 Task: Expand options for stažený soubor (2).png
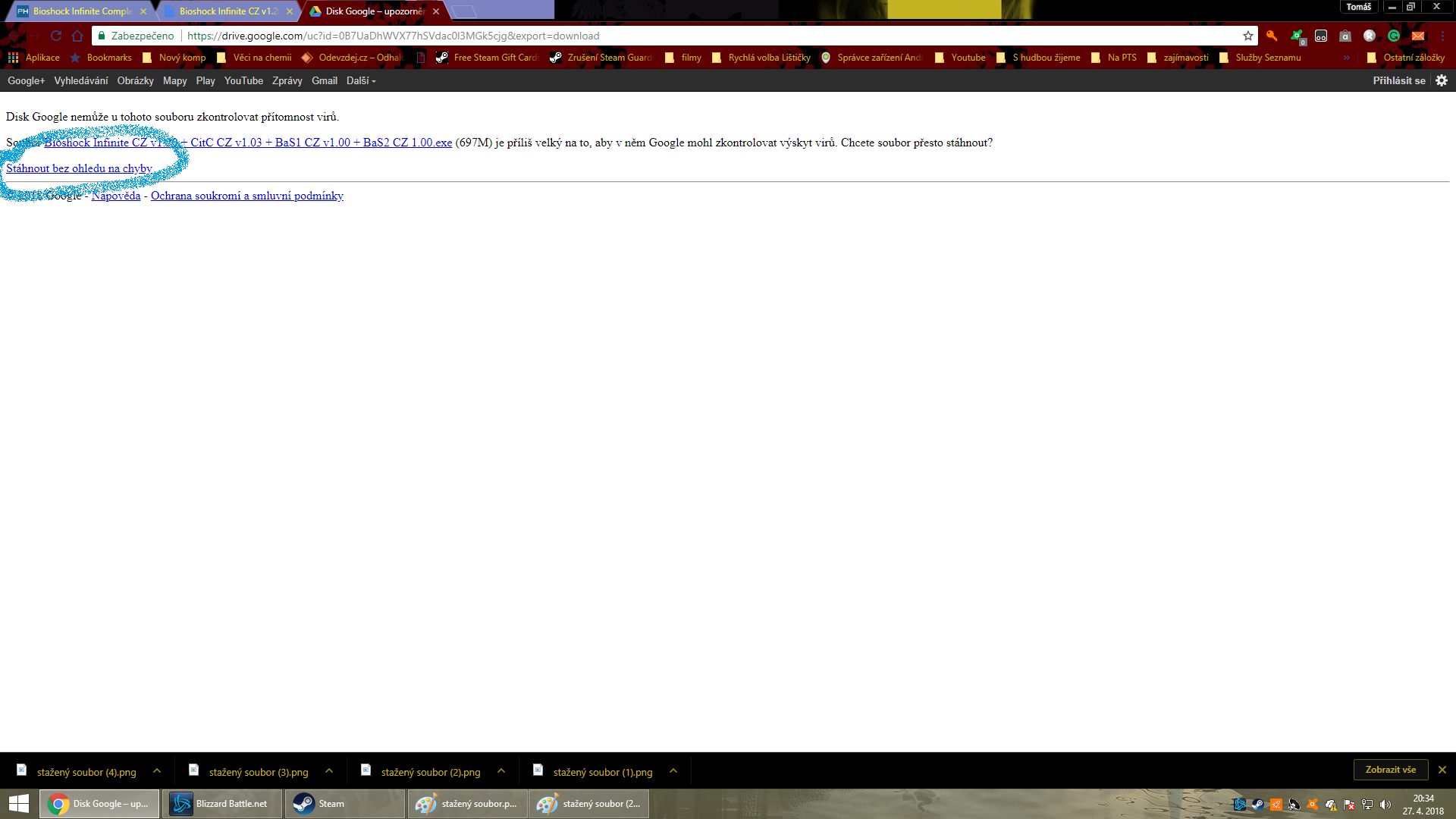[501, 771]
